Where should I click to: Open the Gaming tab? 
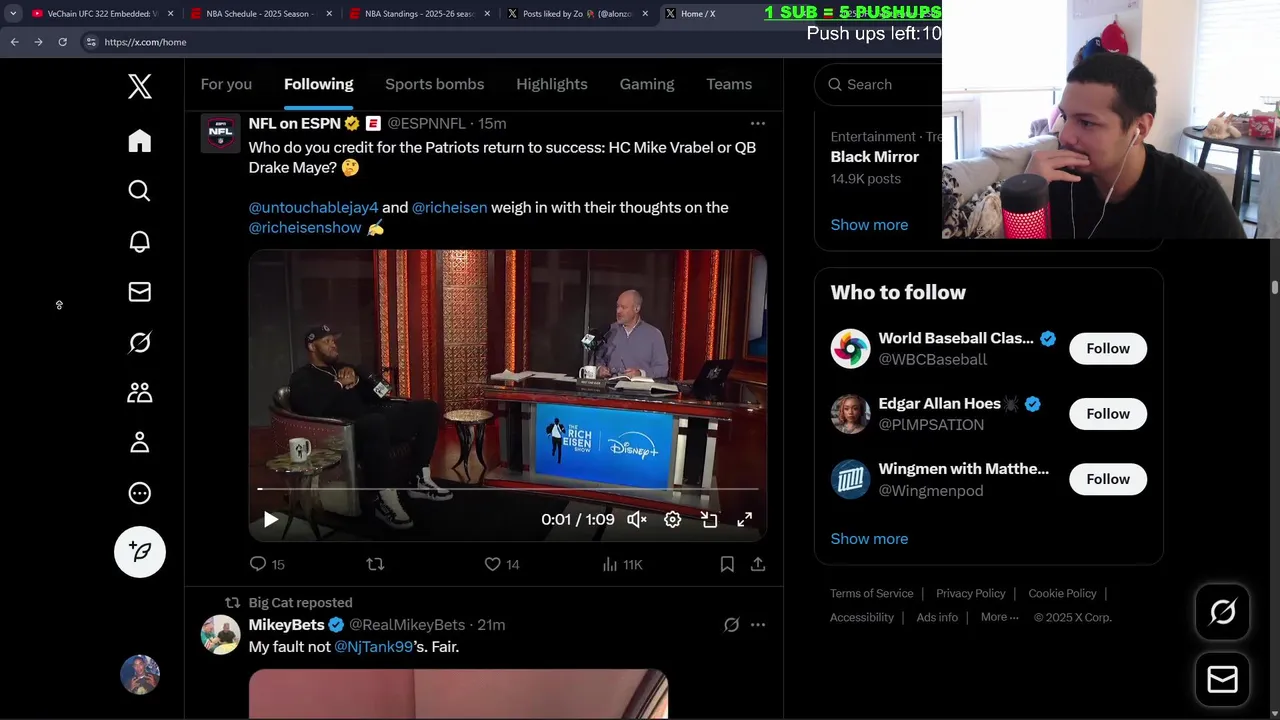pos(647,84)
